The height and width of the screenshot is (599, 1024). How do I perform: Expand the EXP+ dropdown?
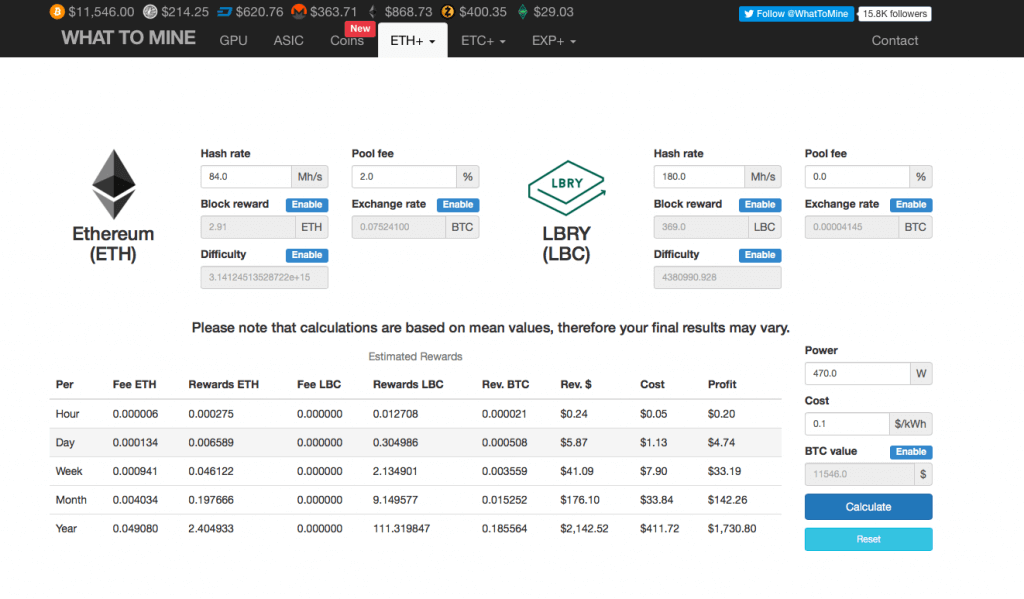click(x=553, y=41)
